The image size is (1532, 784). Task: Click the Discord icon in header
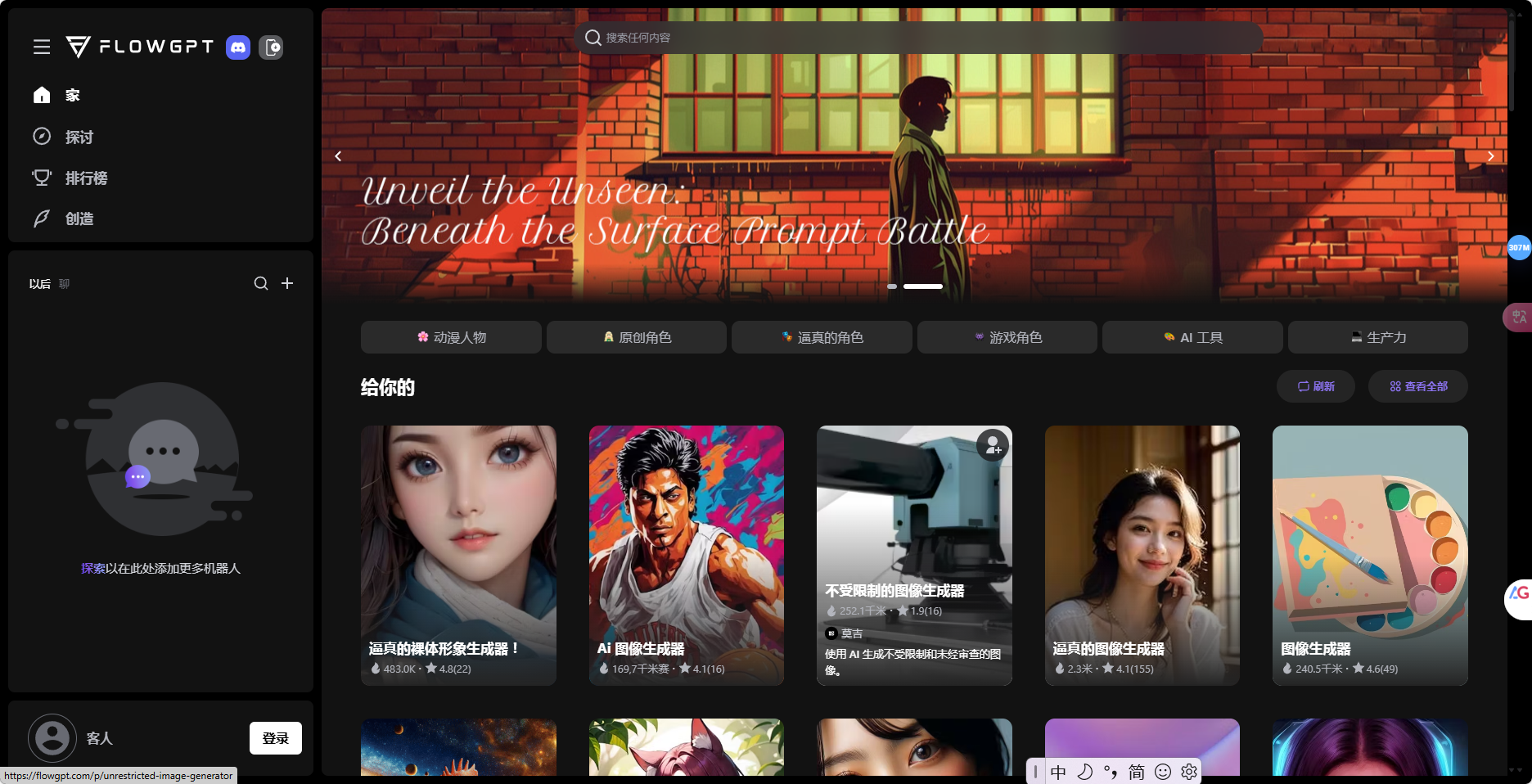pyautogui.click(x=238, y=47)
